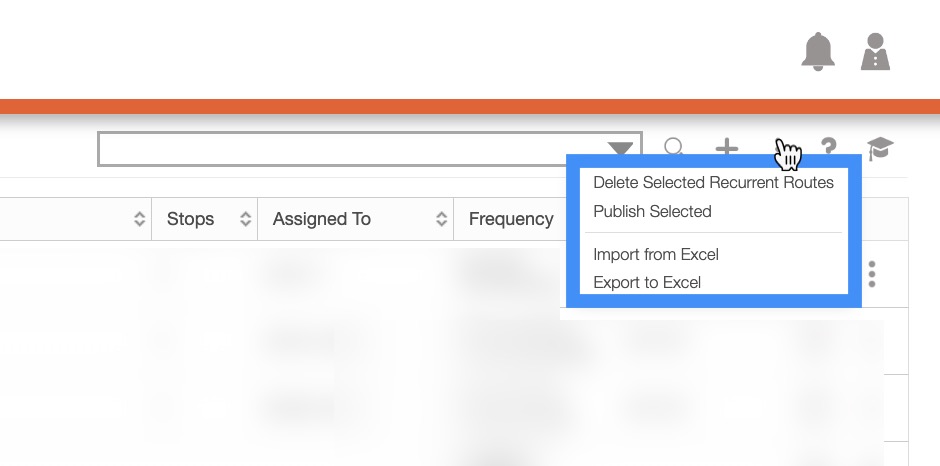
Task: Select Publish Selected from the menu
Action: (x=652, y=211)
